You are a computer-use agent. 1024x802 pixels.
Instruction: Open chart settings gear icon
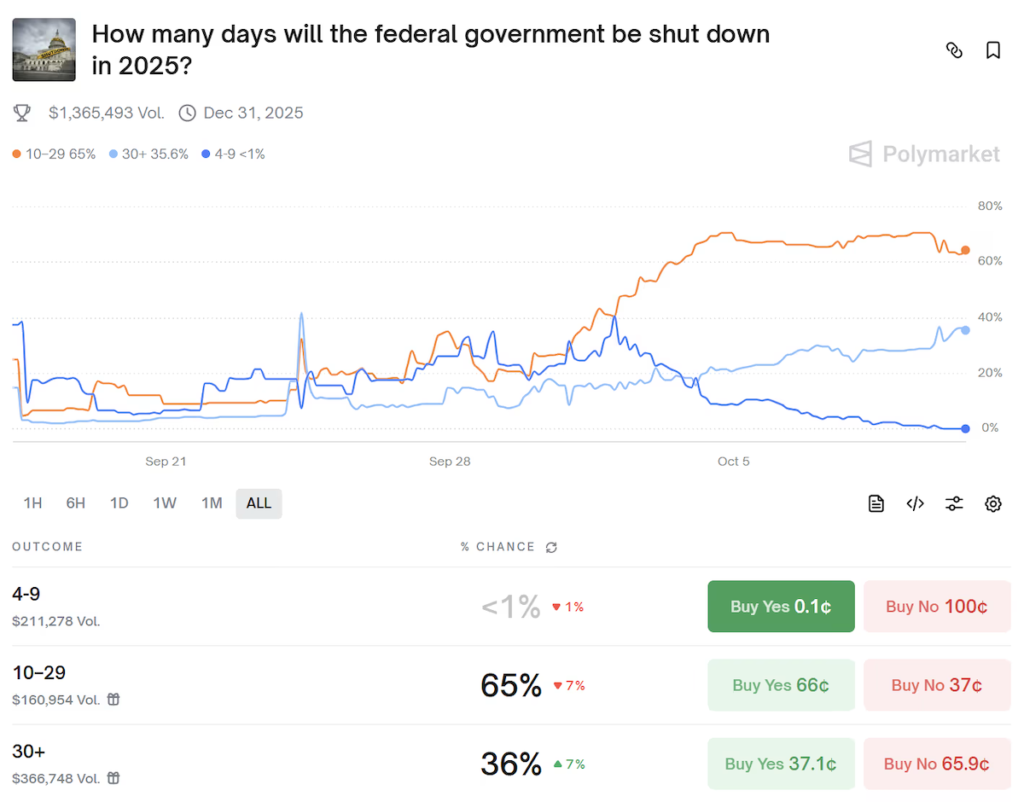click(993, 503)
